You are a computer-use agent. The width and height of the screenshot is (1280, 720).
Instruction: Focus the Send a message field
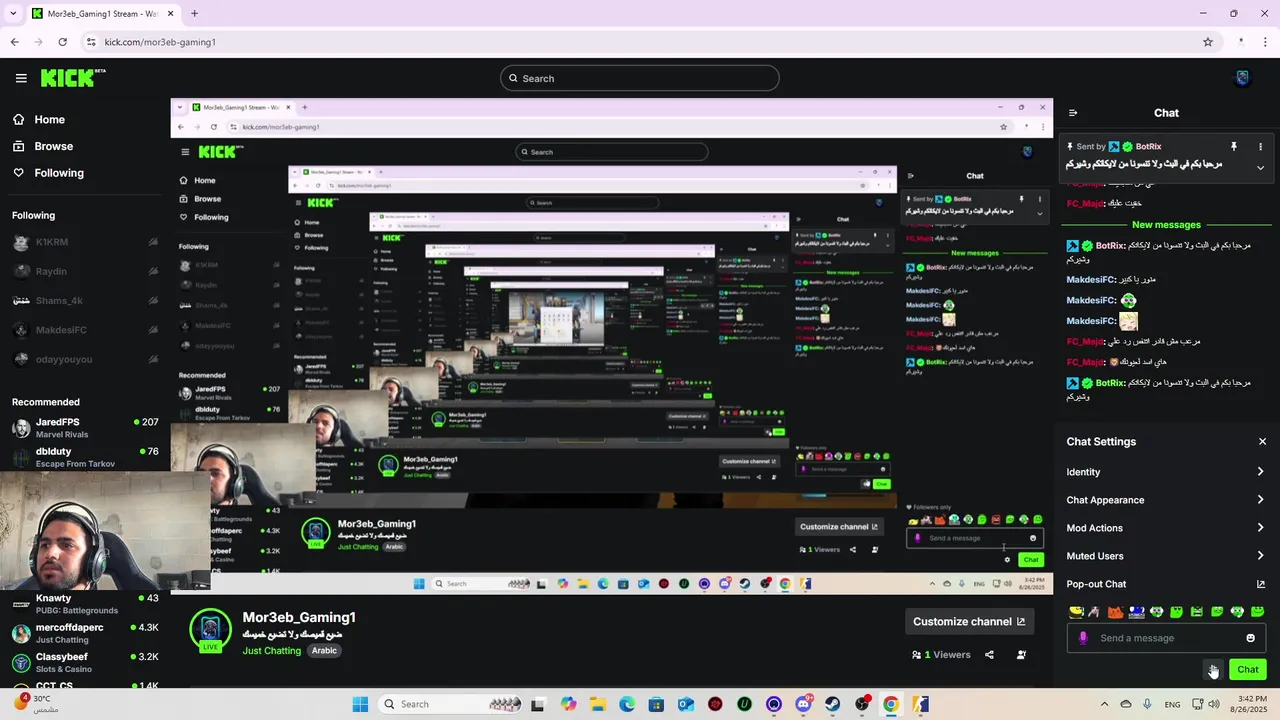click(1166, 638)
